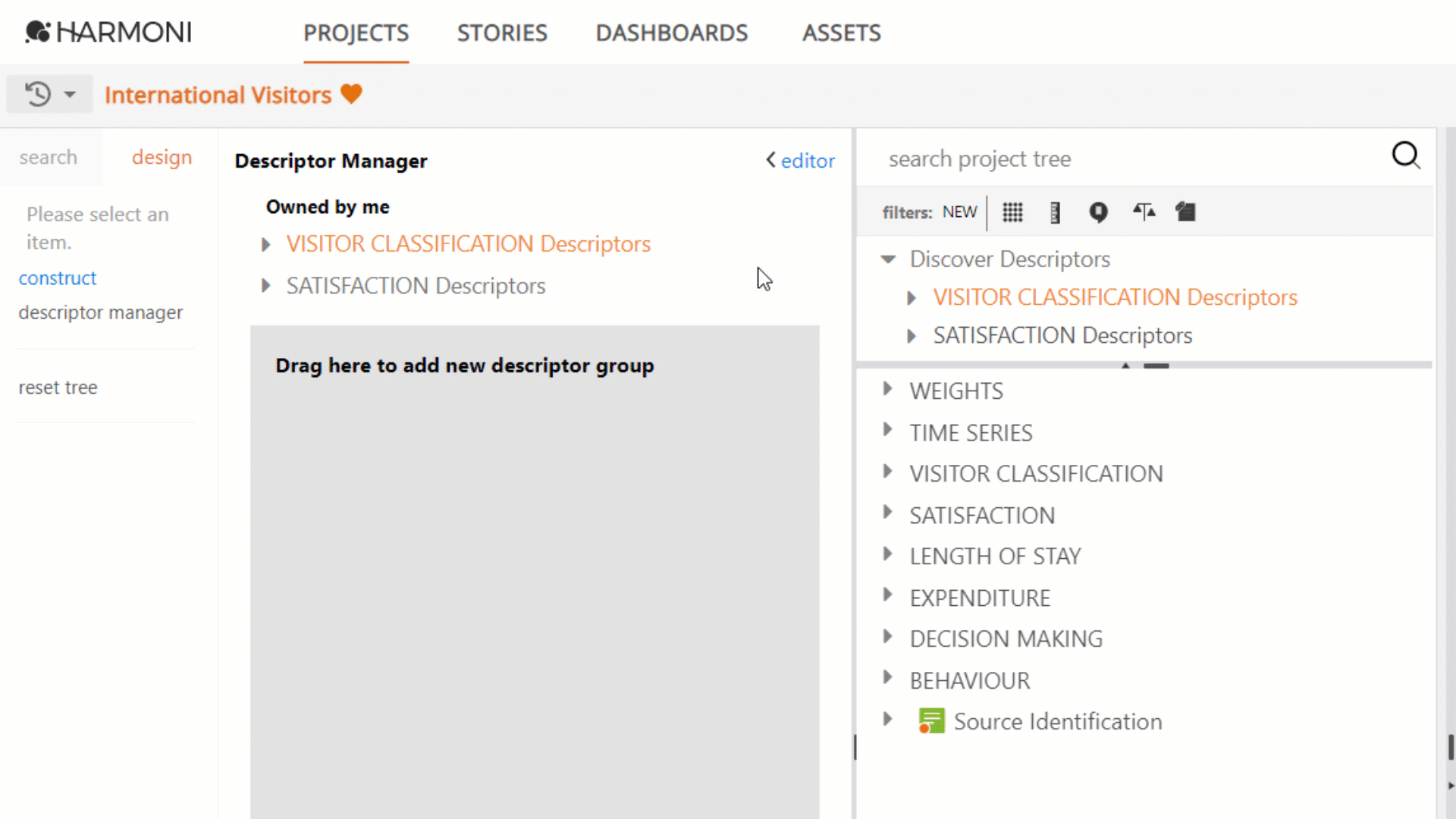Expand the LENGTH OF STAY node
Screen dimensions: 1456x819
[887, 554]
